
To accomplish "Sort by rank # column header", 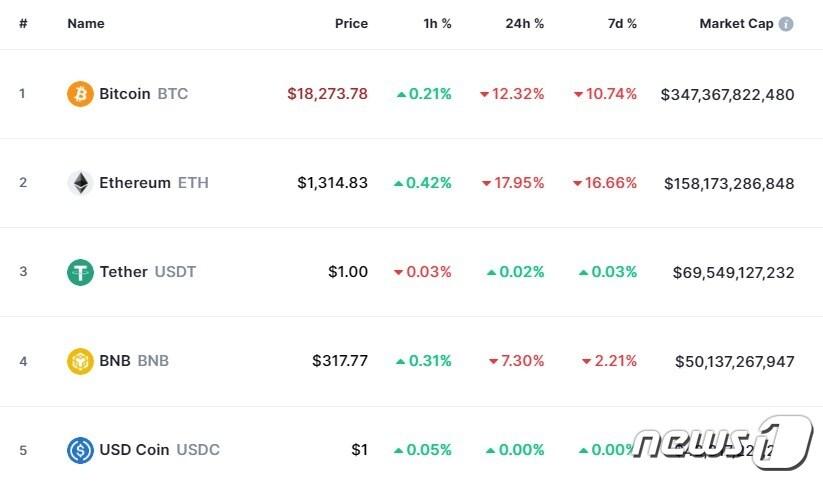I will (23, 24).
